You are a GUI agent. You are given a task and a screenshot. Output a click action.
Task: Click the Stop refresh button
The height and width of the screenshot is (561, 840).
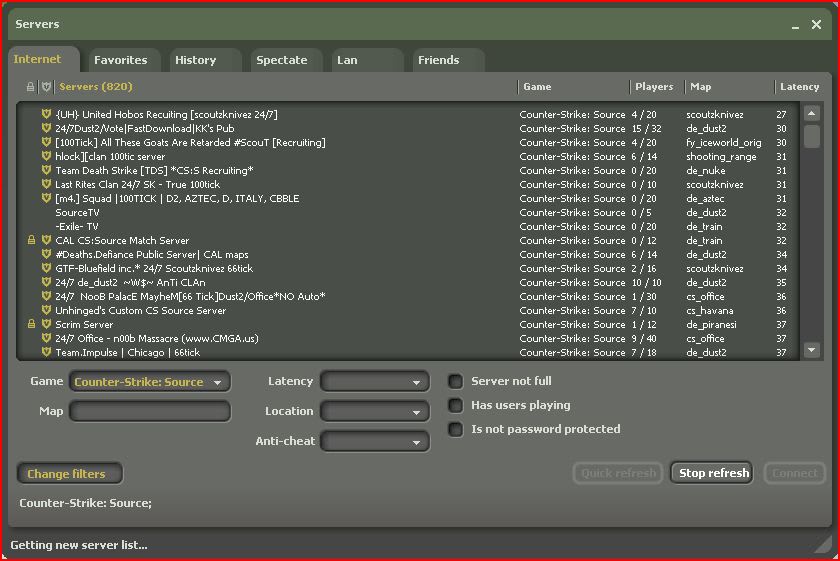point(712,474)
